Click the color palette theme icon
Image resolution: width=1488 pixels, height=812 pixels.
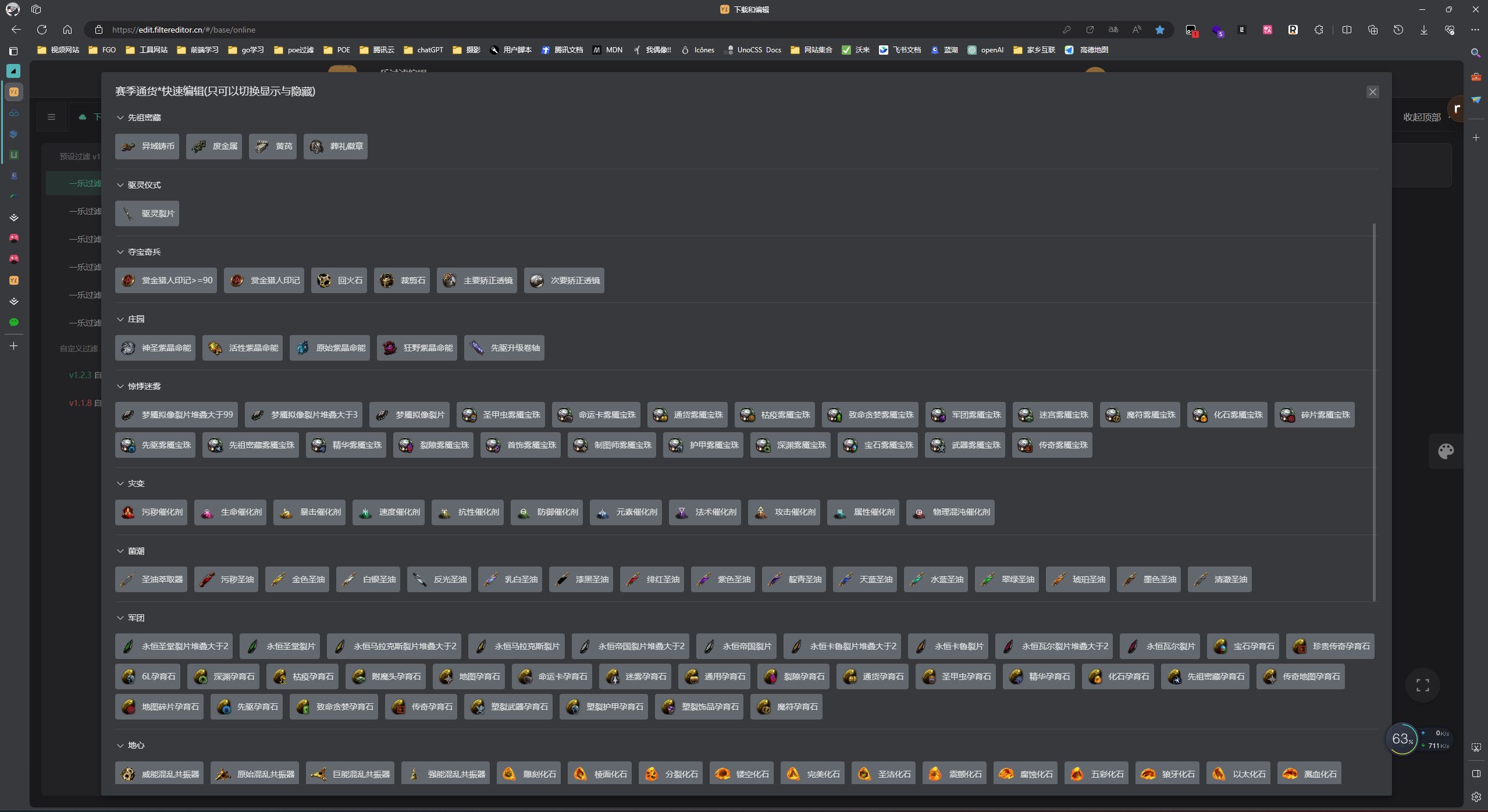pos(1446,451)
